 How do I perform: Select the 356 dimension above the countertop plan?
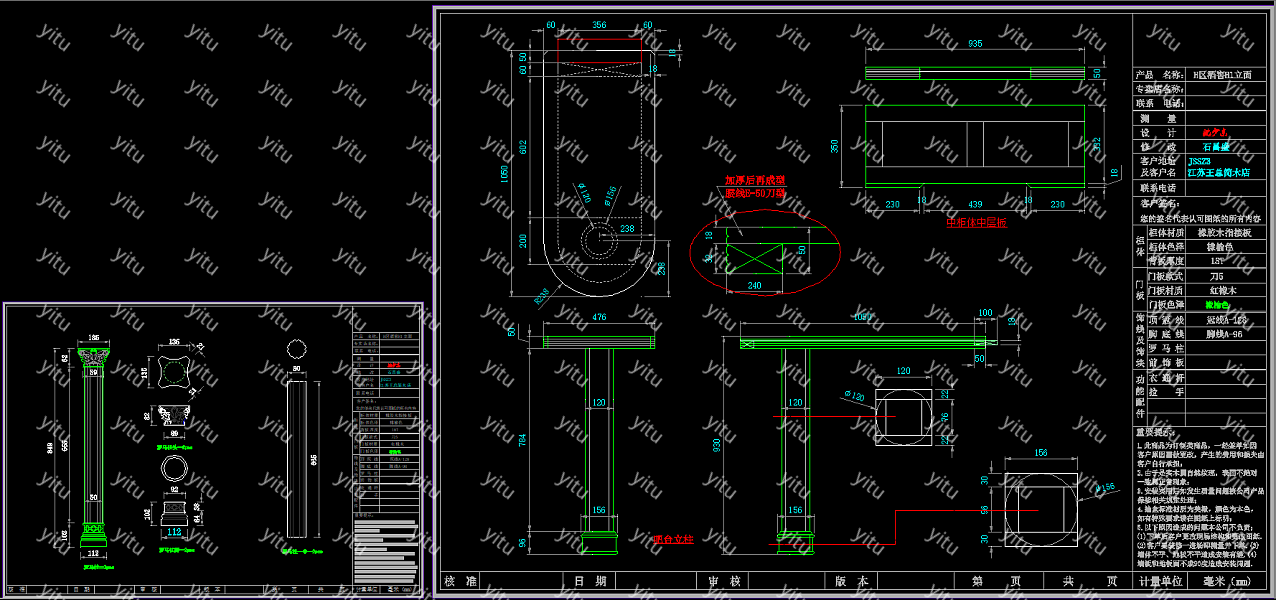pyautogui.click(x=599, y=25)
